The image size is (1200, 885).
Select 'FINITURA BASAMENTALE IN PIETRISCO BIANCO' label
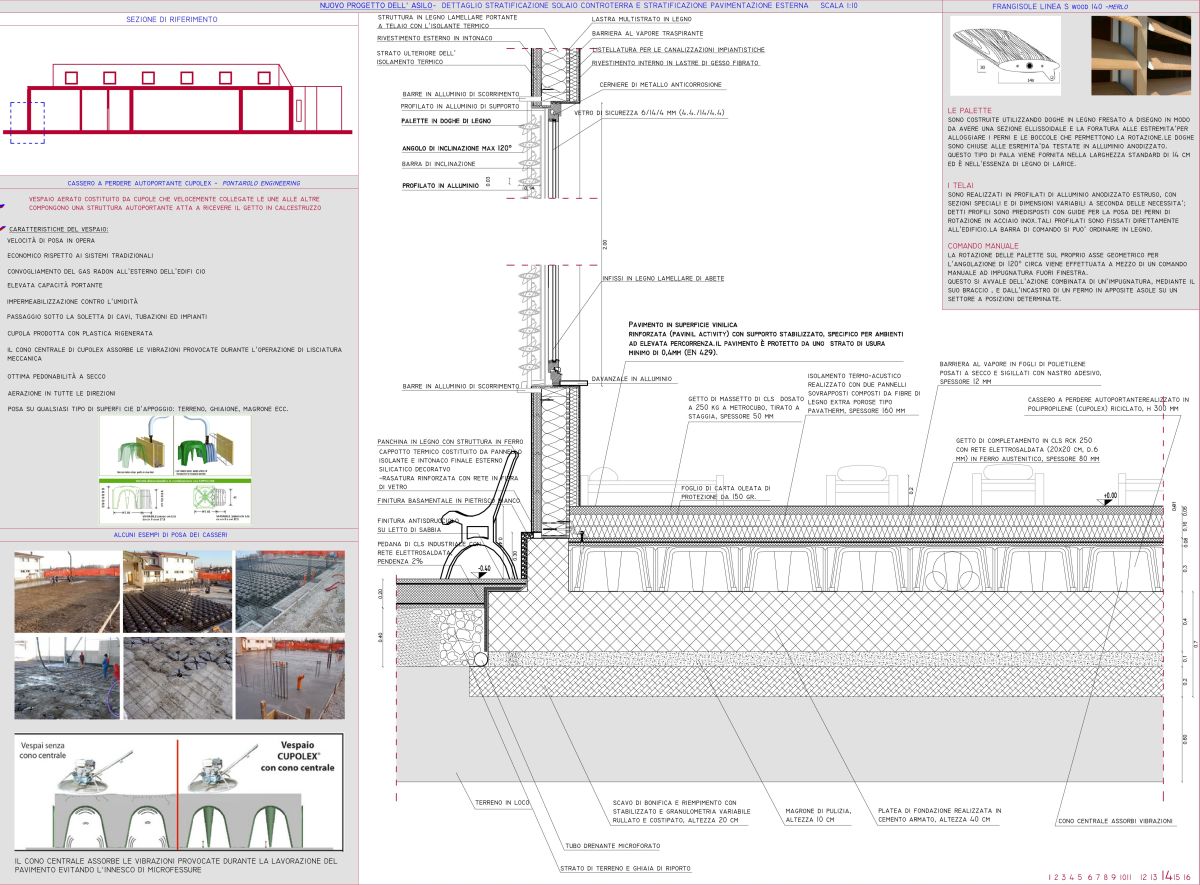(450, 500)
